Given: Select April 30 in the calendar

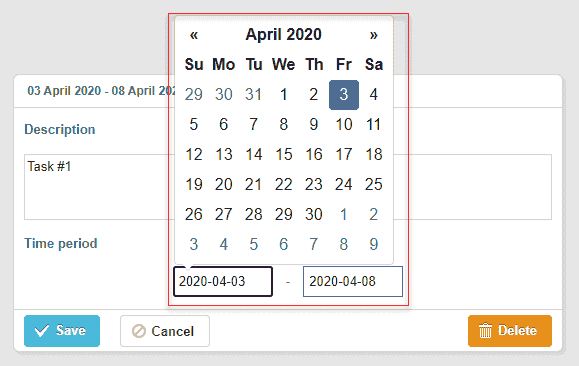Looking at the screenshot, I should pos(314,214).
